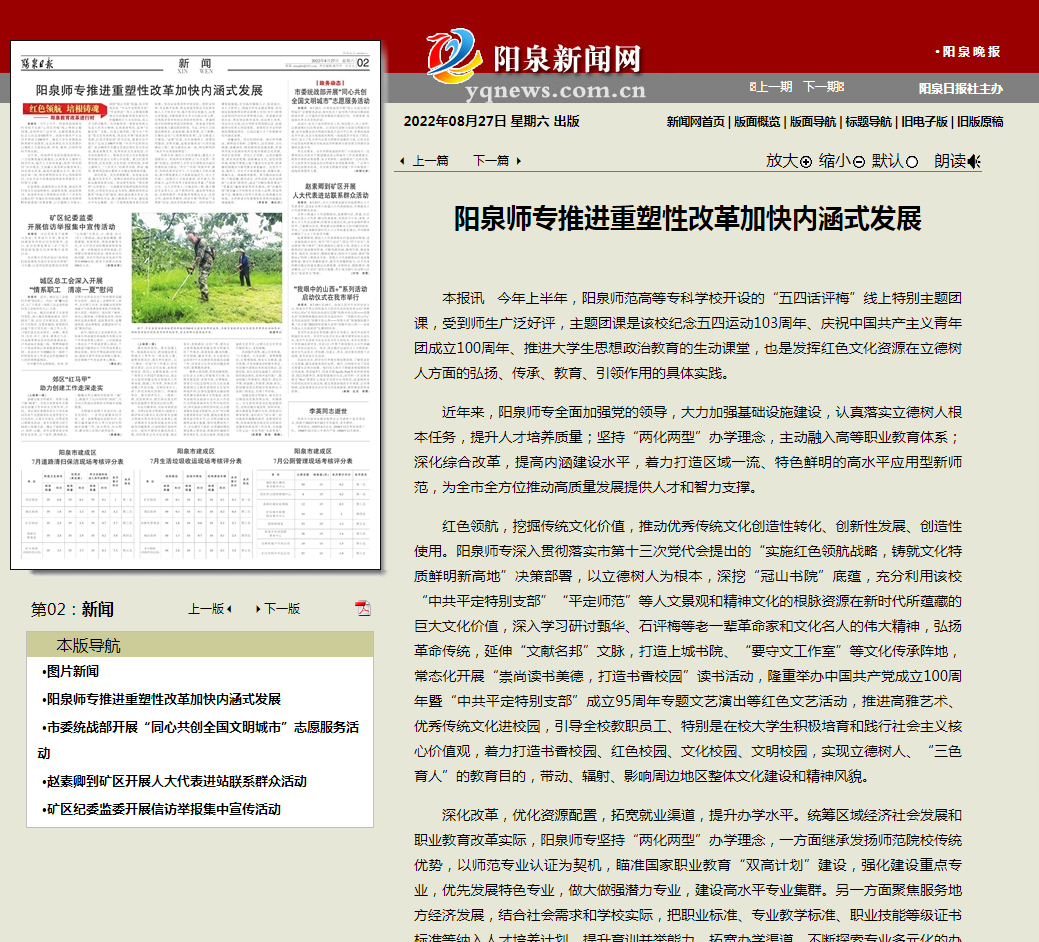Screen dimensions: 1039x942
Task: Click the 第02：新闻 page label
Action: (72, 609)
